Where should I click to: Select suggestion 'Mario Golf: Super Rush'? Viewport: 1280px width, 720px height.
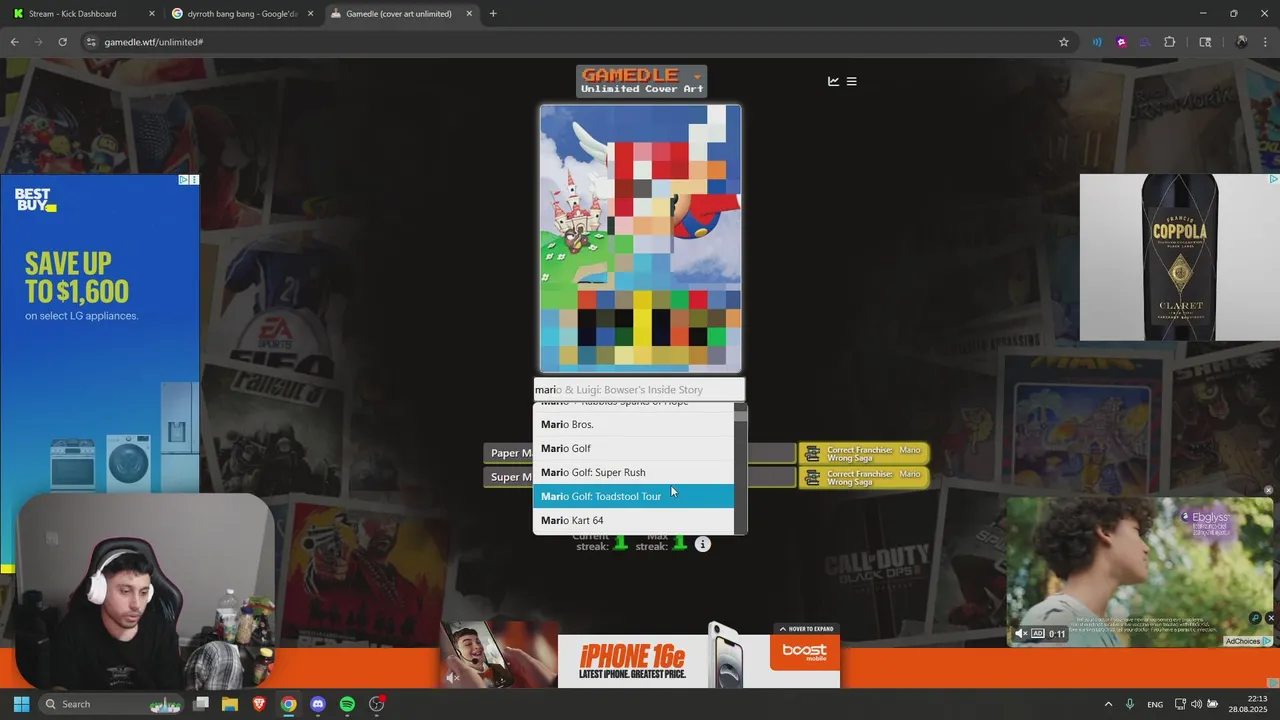pyautogui.click(x=633, y=472)
